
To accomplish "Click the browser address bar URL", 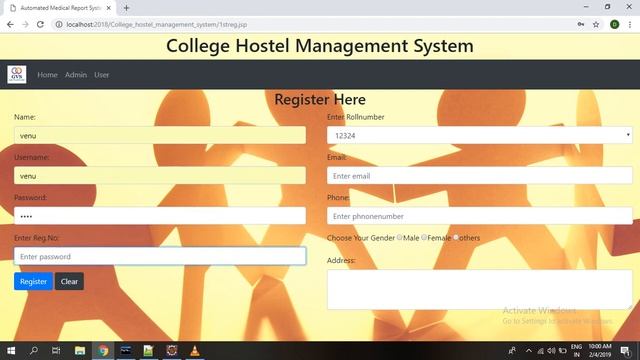I will pos(157,24).
